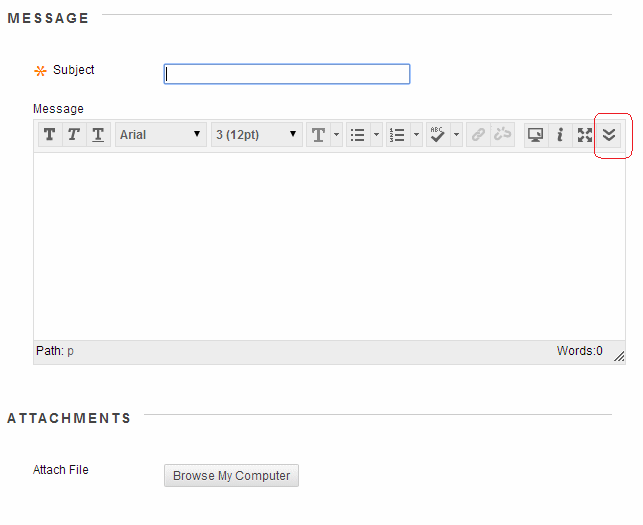The height and width of the screenshot is (525, 643).
Task: Open the Arial font family dropdown
Action: tap(160, 135)
